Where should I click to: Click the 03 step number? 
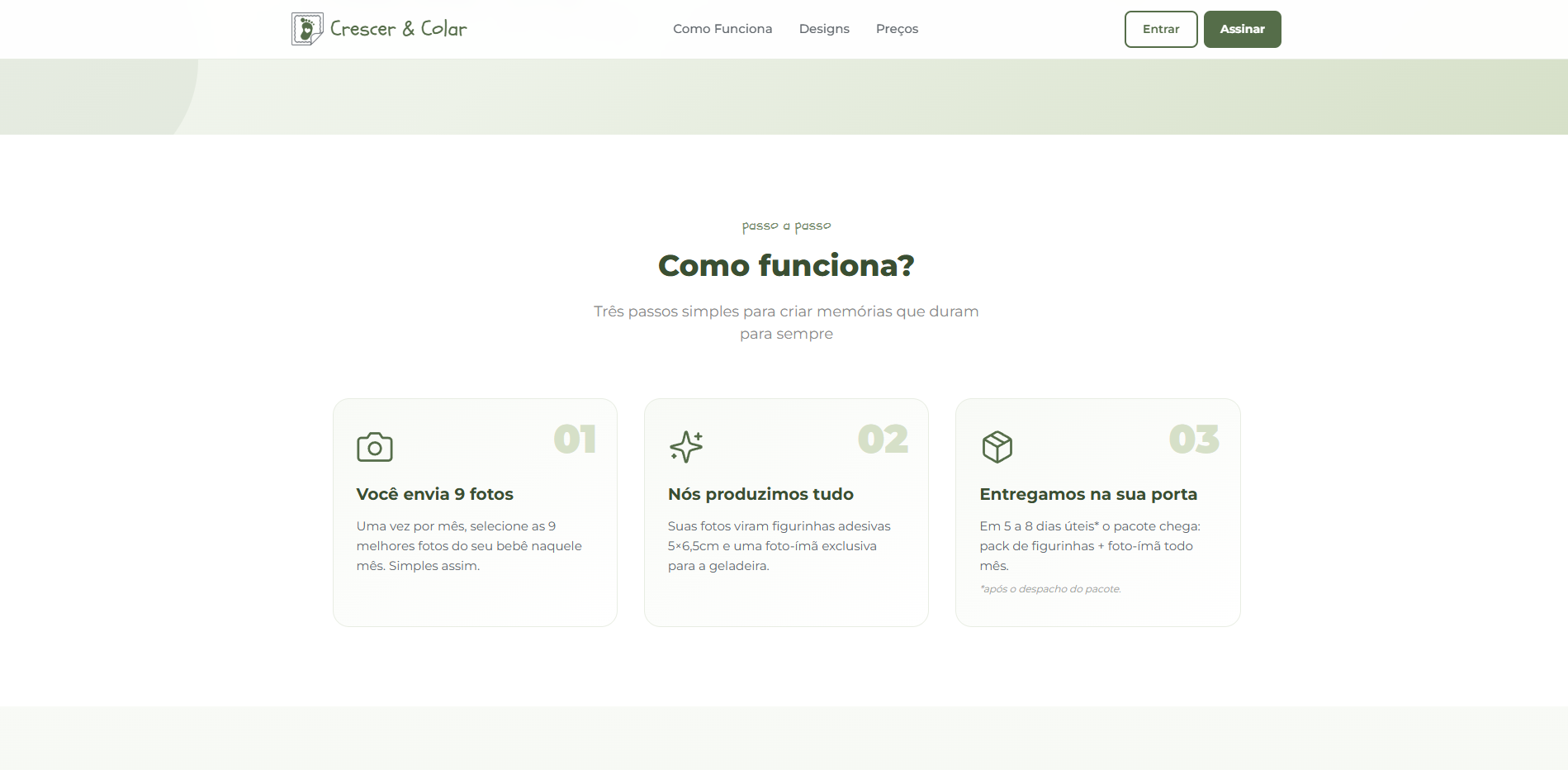click(x=1194, y=439)
